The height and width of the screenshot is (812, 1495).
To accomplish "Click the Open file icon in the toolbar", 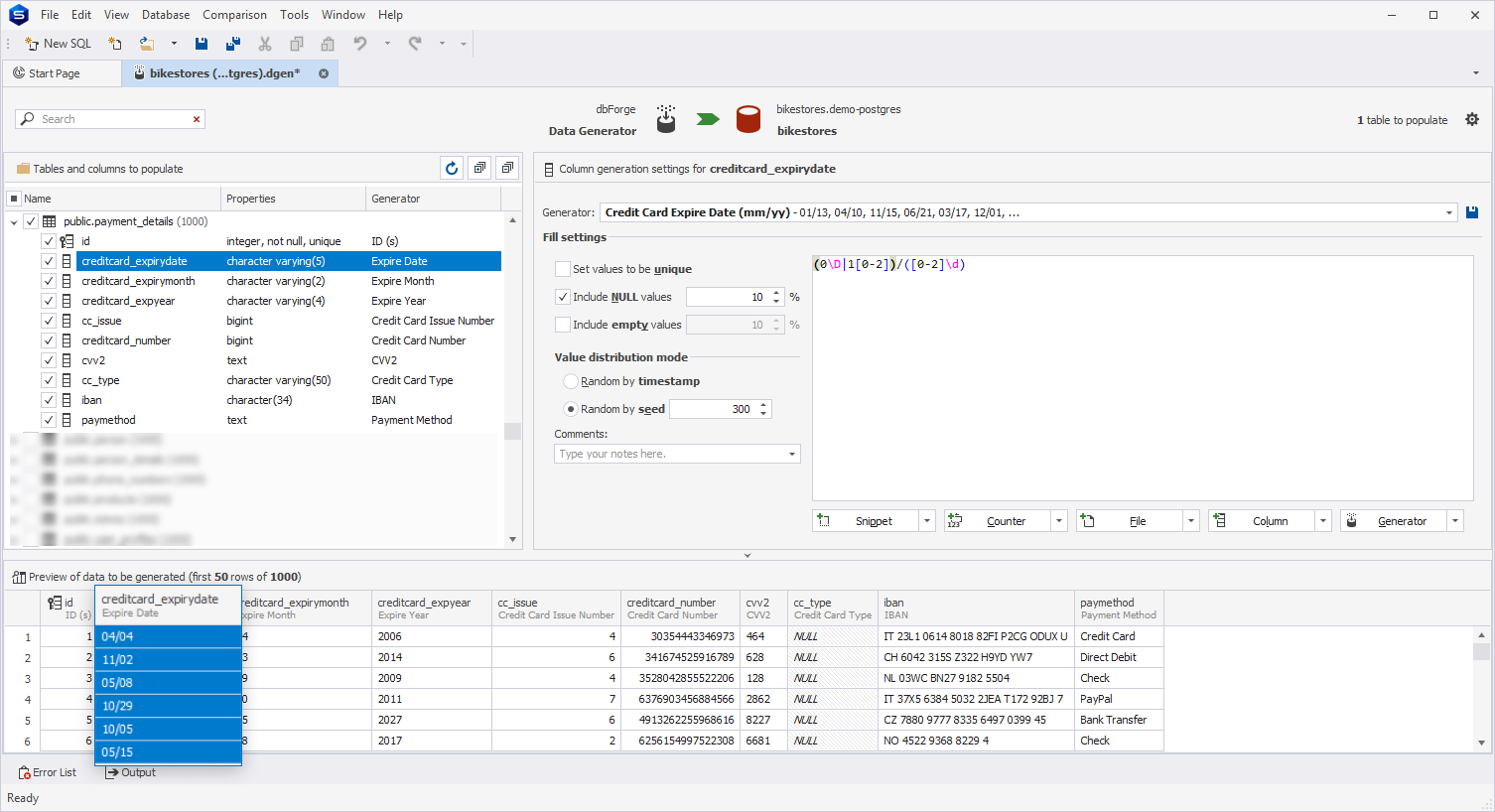I will click(x=147, y=44).
